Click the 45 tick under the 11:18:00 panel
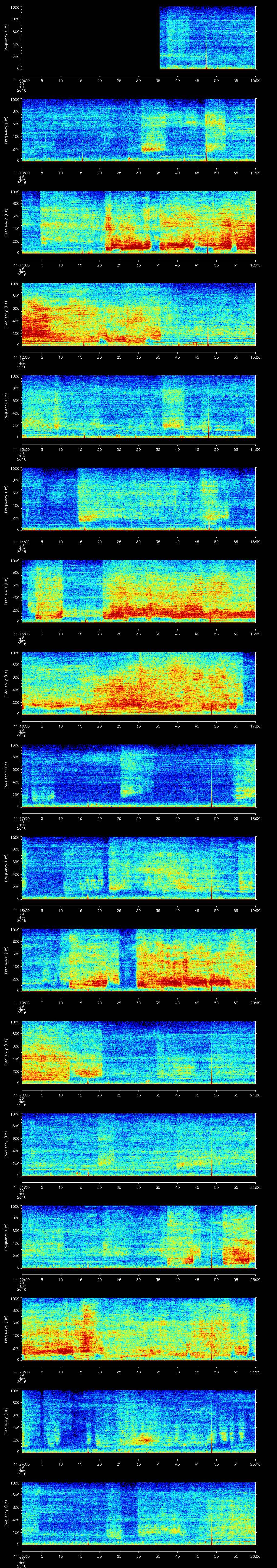277x1568 pixels. 197,910
